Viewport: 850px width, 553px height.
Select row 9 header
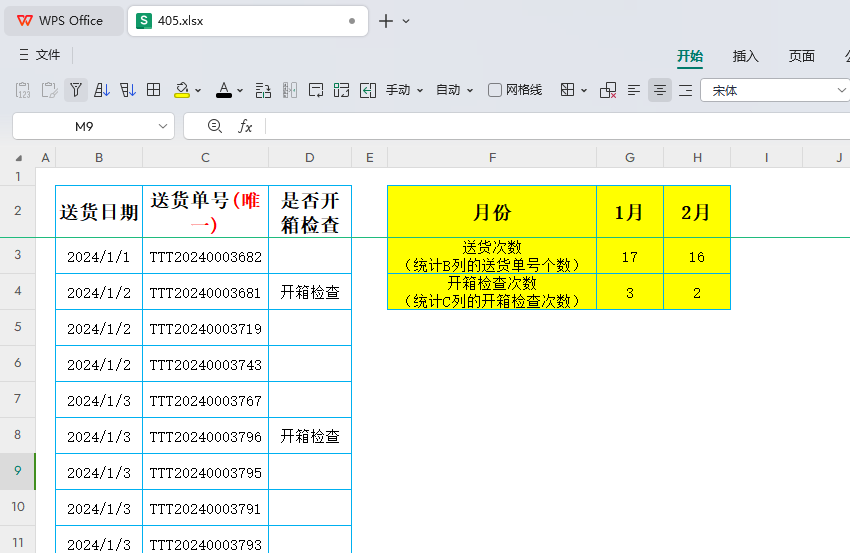pos(18,471)
